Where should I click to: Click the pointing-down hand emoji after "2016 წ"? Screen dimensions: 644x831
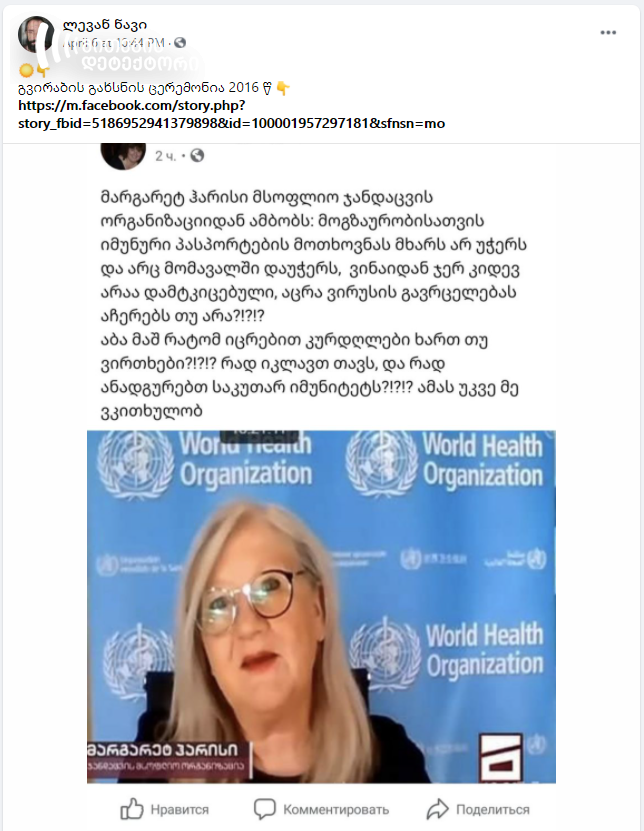point(284,88)
